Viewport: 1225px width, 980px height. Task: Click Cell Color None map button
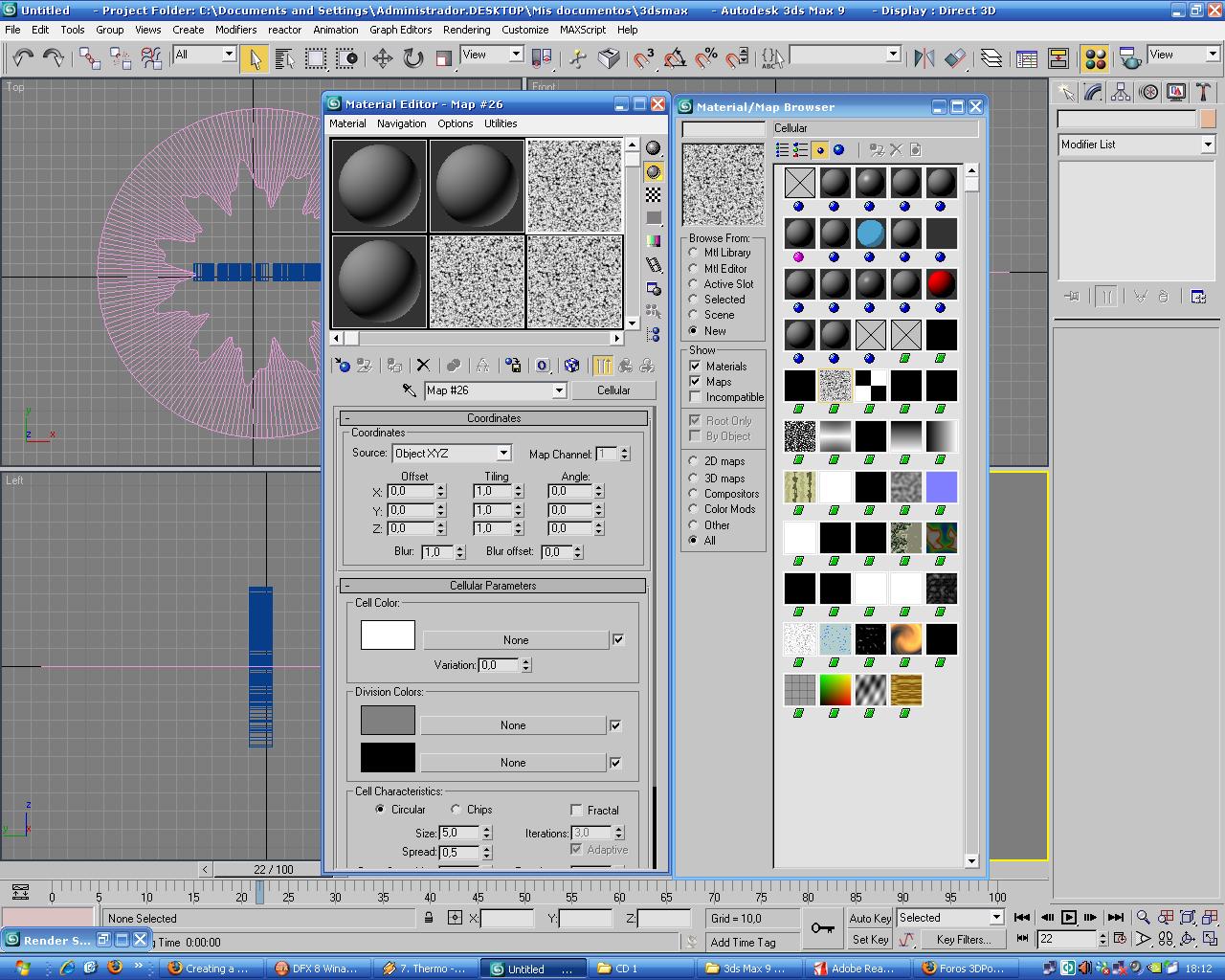(516, 640)
